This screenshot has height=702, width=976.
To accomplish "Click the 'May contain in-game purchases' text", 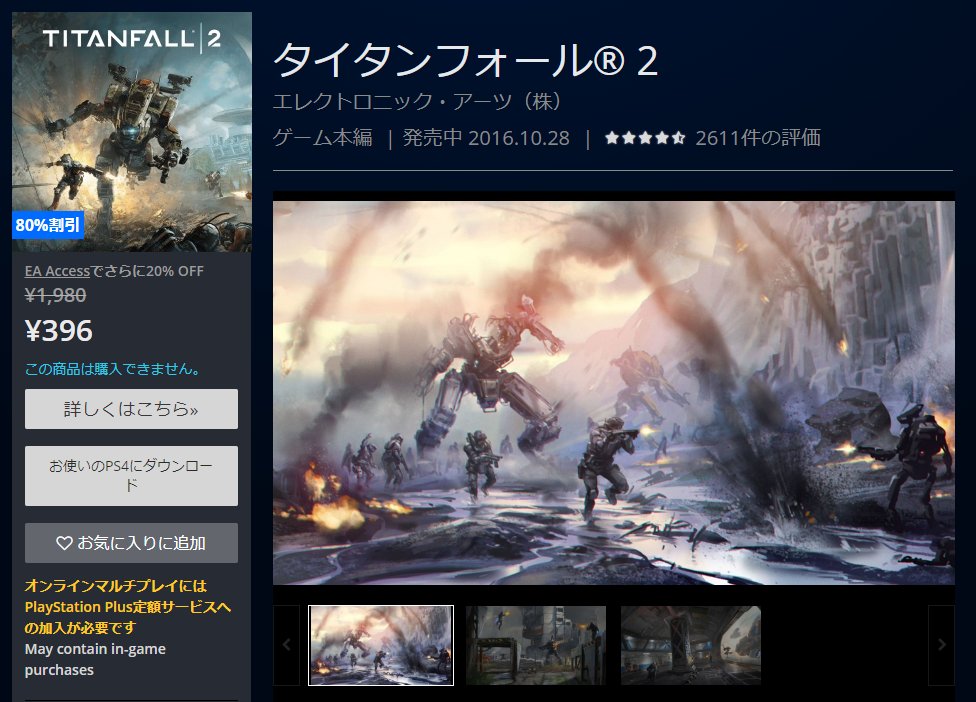I will (95, 660).
